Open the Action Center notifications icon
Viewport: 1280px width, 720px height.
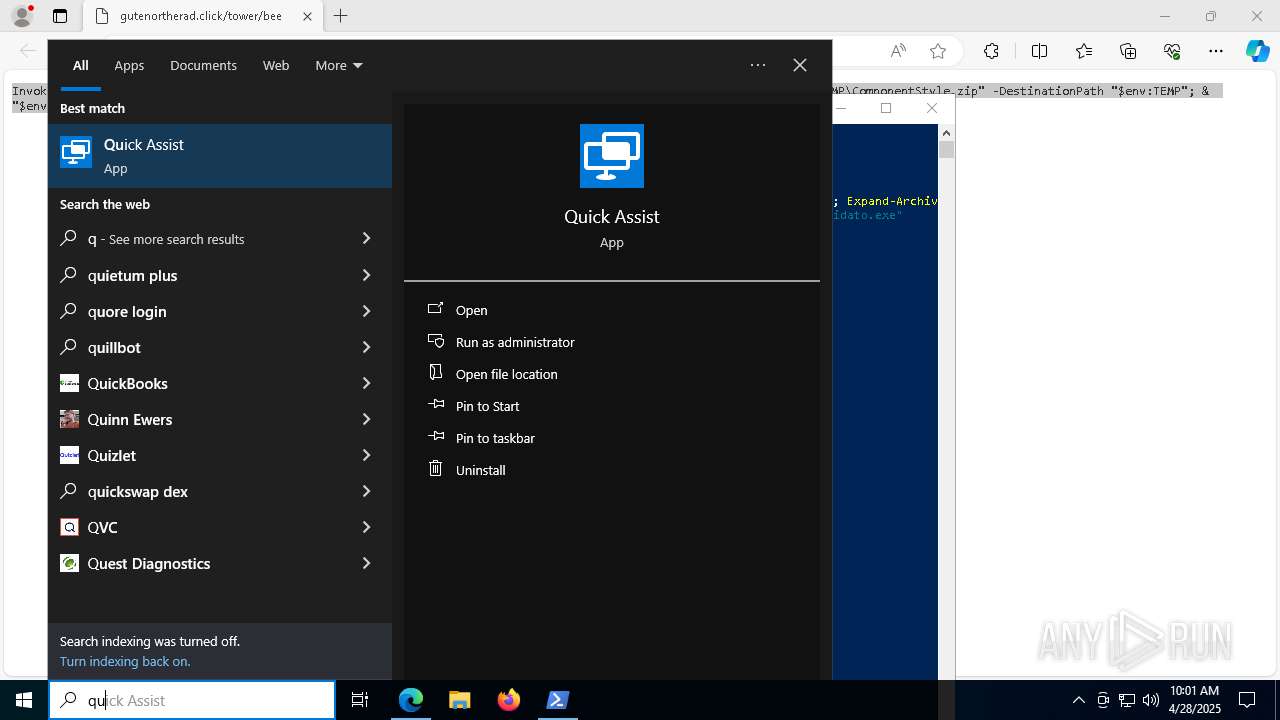tap(1247, 700)
